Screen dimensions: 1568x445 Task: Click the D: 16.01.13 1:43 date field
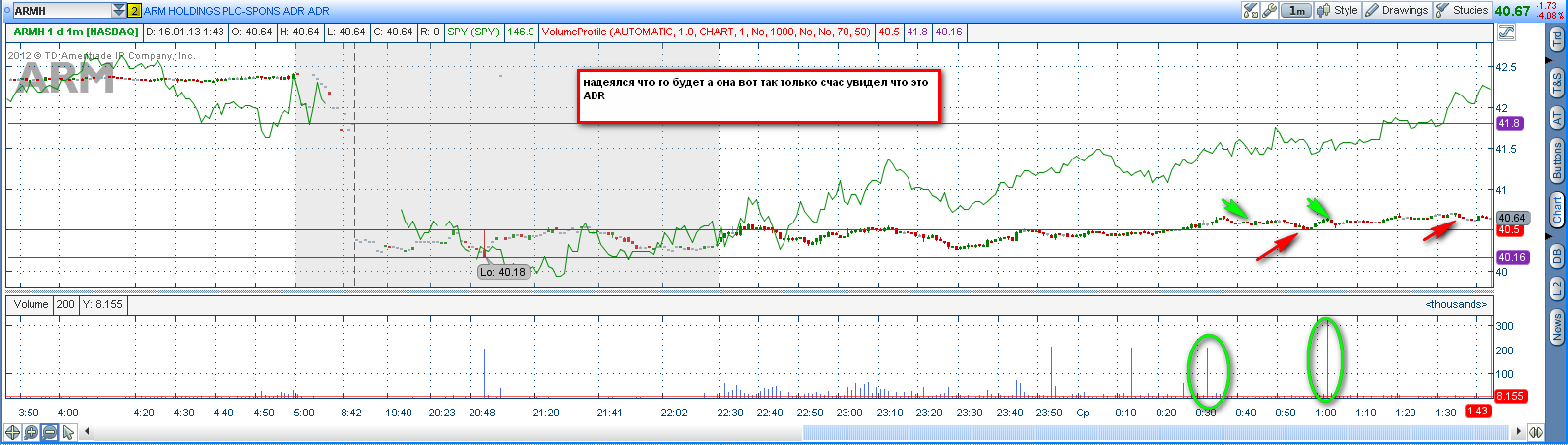coord(185,32)
